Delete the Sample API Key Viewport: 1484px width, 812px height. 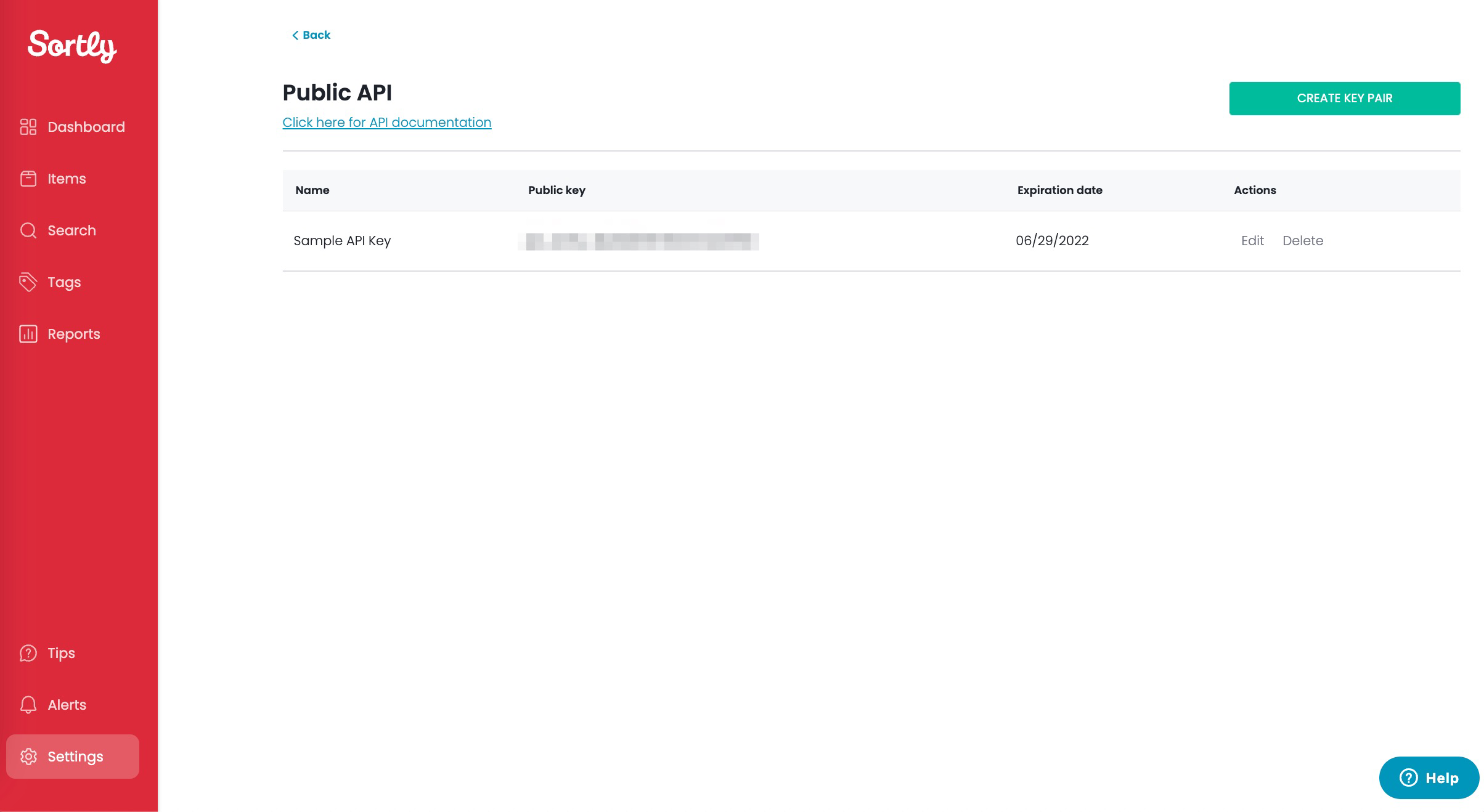(x=1303, y=240)
